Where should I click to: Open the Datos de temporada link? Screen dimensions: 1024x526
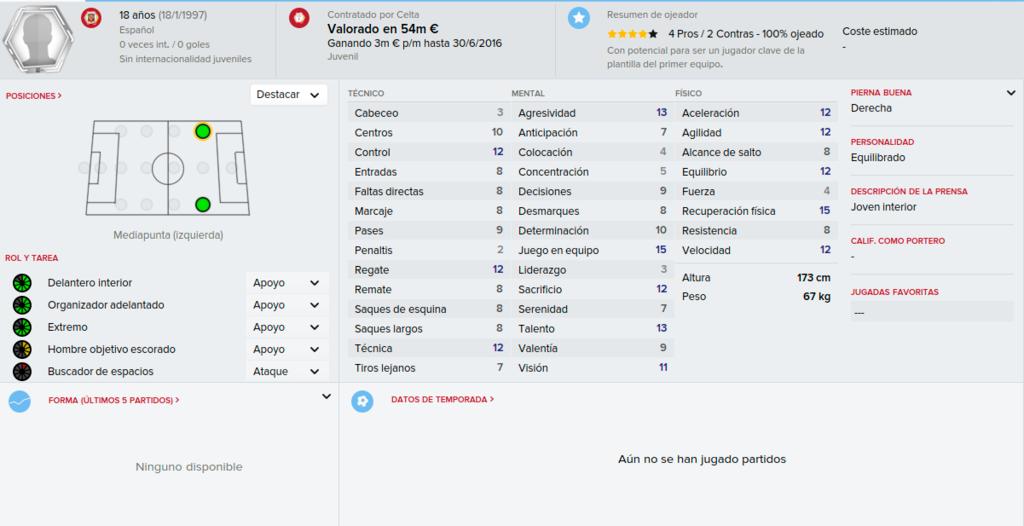tap(443, 399)
